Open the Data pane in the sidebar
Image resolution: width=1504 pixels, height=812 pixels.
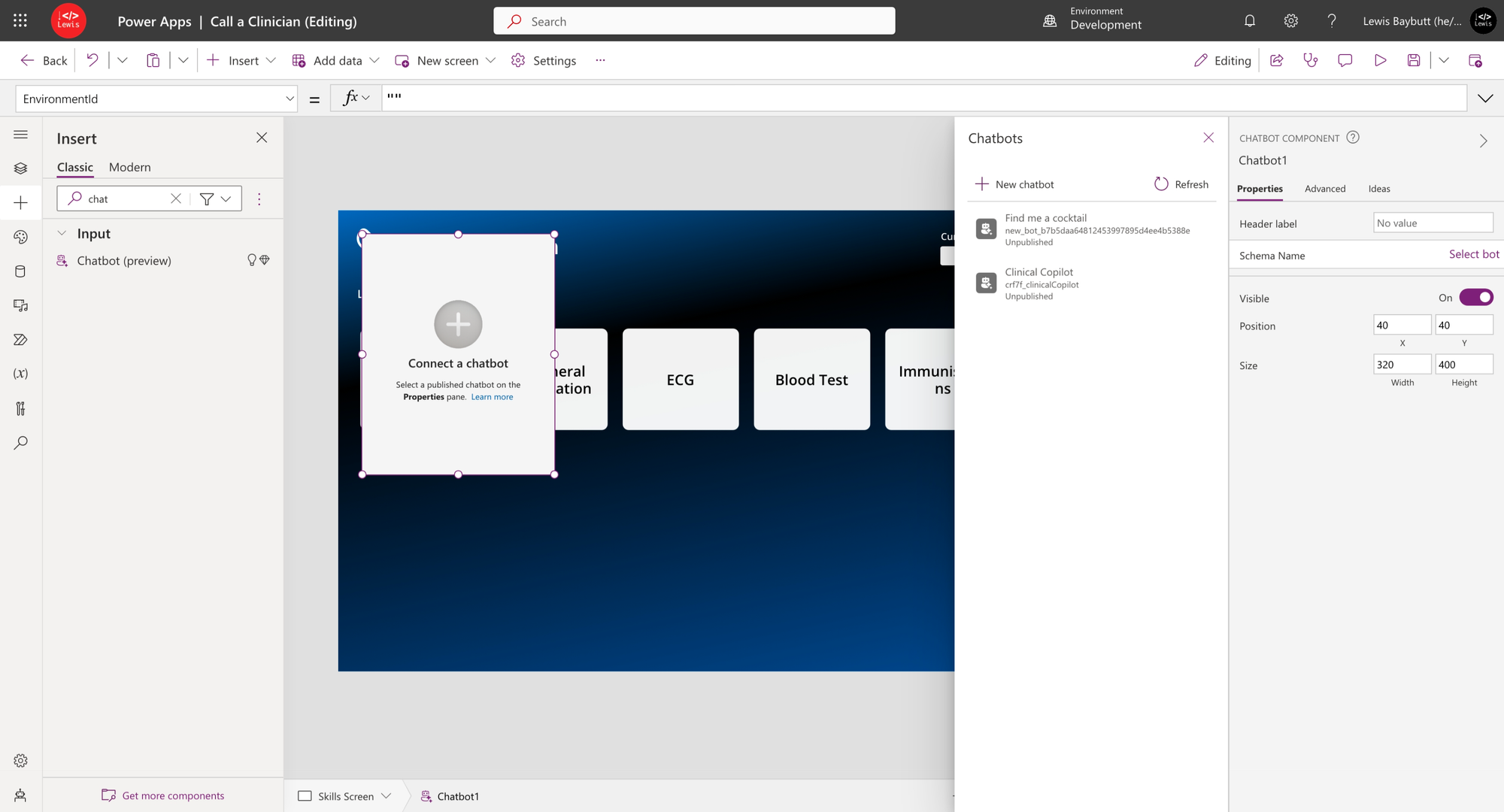(x=20, y=271)
